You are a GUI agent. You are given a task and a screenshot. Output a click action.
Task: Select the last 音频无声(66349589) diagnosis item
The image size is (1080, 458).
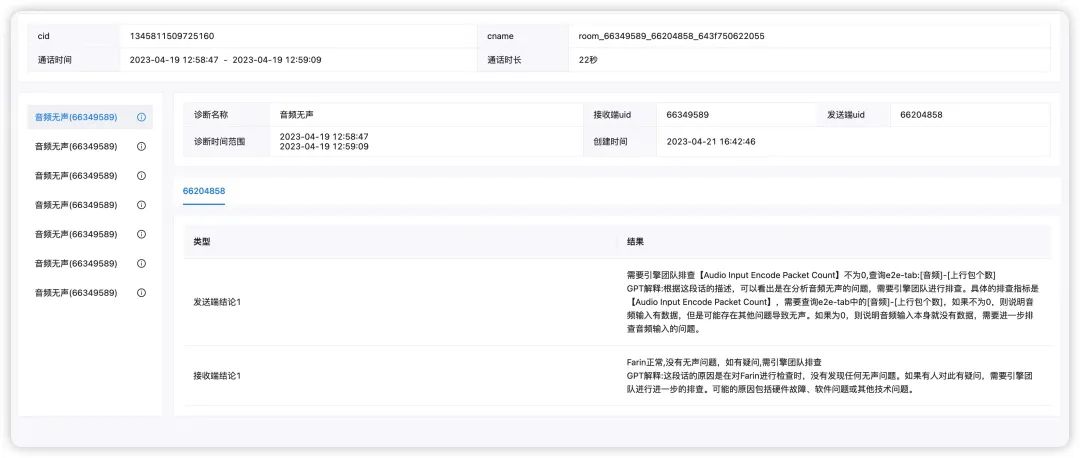tap(76, 293)
